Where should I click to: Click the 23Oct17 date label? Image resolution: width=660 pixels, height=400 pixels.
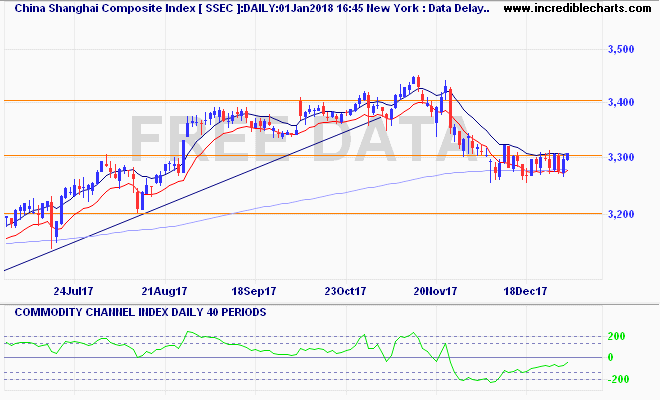345,291
